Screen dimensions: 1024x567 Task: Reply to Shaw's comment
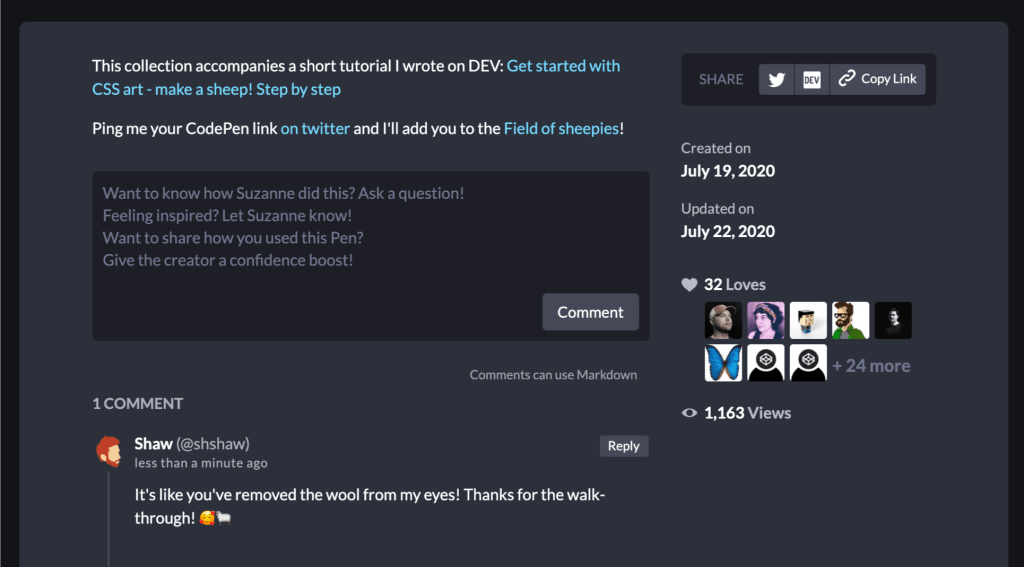tap(624, 446)
